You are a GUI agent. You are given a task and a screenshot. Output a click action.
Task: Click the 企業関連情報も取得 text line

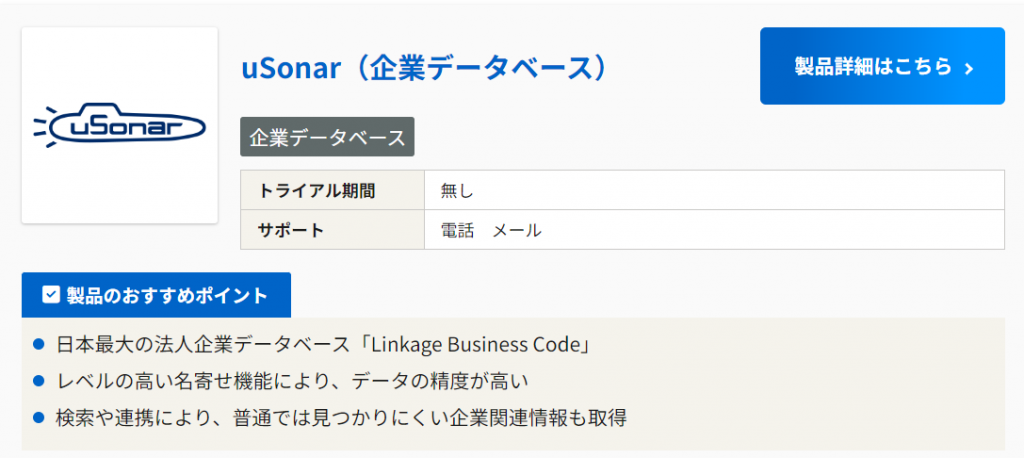pos(341,417)
